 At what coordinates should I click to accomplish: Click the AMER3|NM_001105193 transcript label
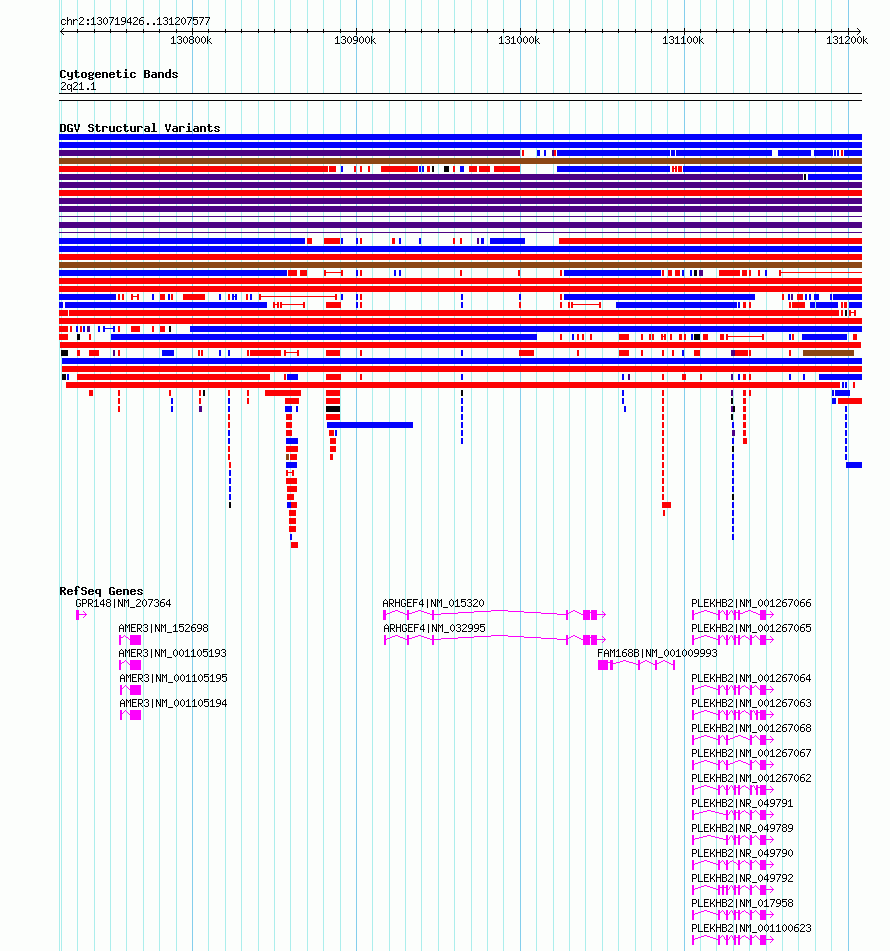pos(173,653)
